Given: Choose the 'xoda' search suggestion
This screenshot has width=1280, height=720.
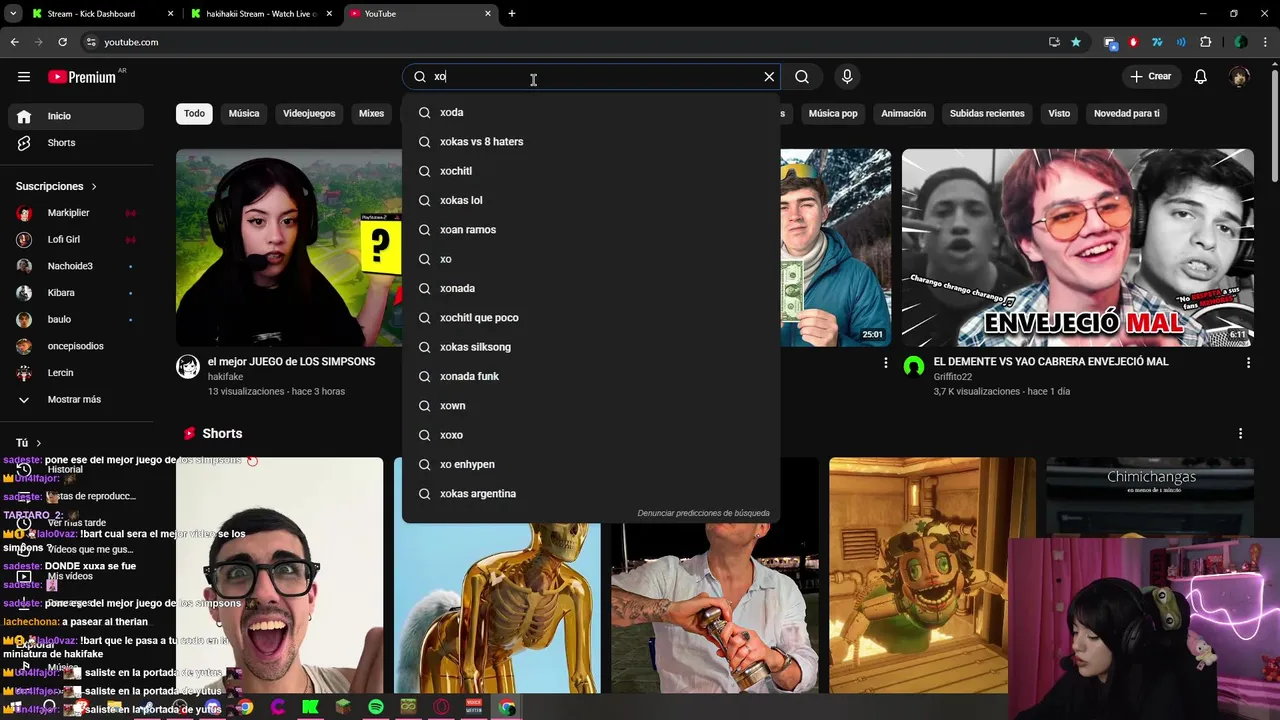Looking at the screenshot, I should pyautogui.click(x=590, y=113).
